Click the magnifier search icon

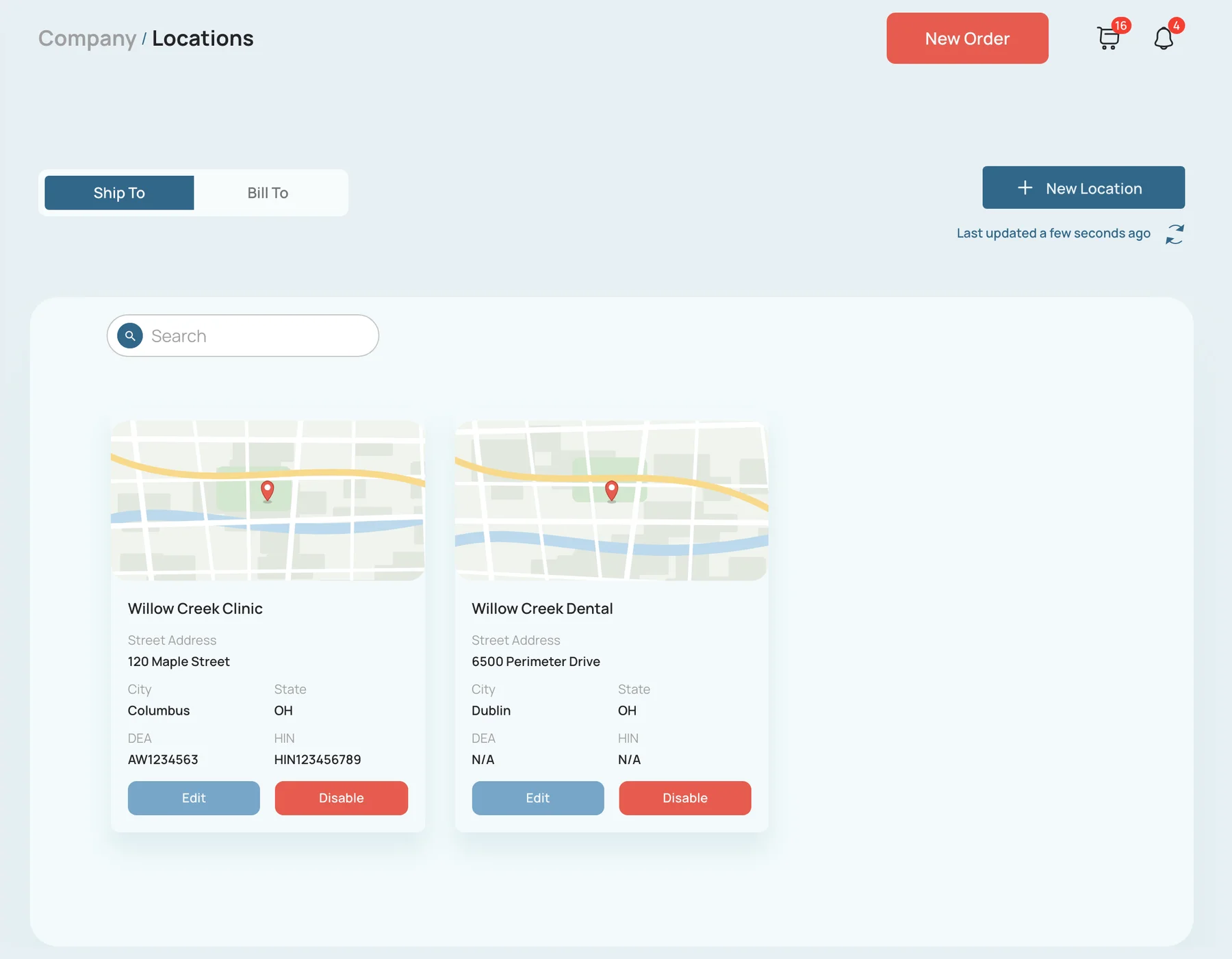130,335
